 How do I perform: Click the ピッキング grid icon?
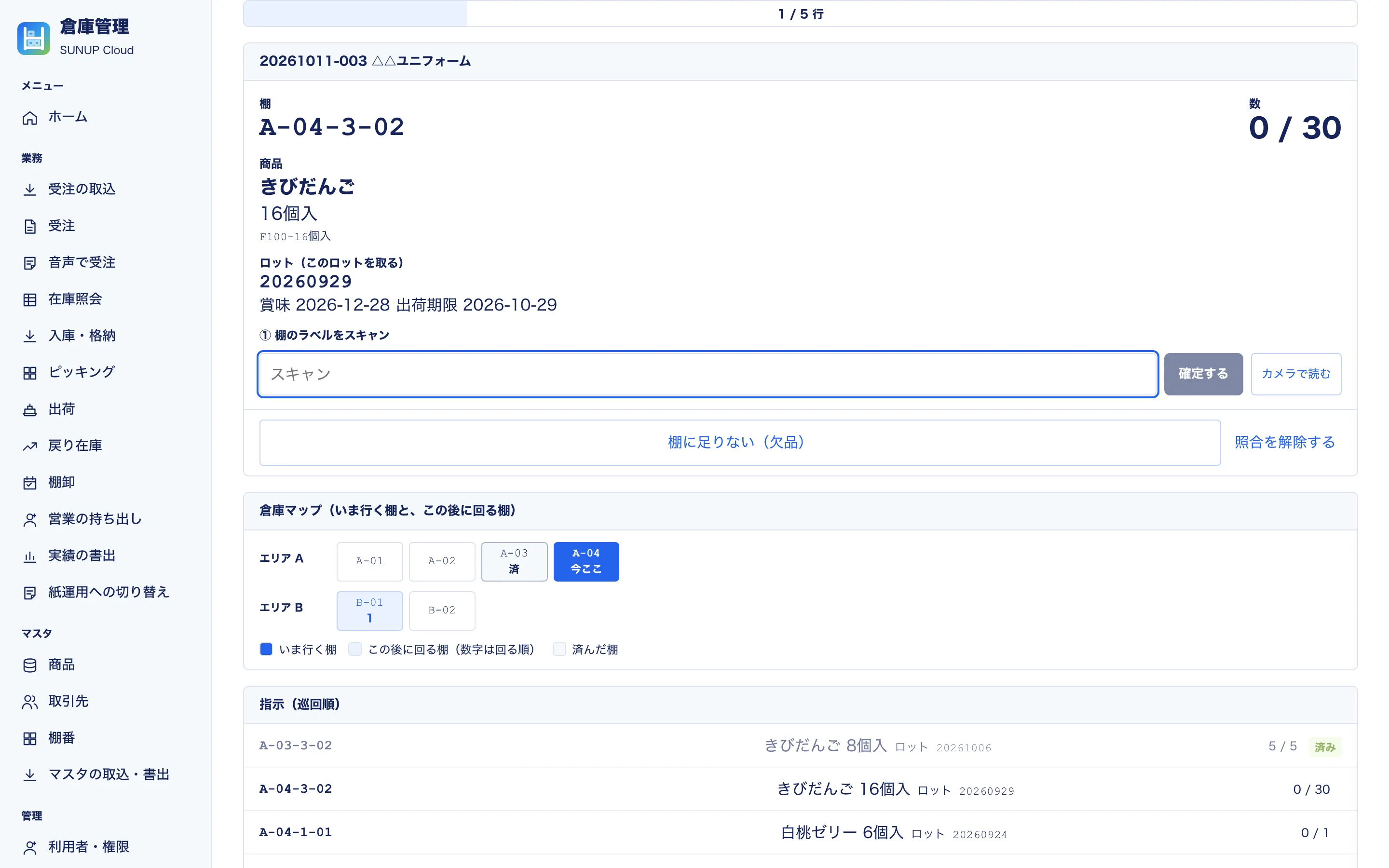(x=30, y=373)
